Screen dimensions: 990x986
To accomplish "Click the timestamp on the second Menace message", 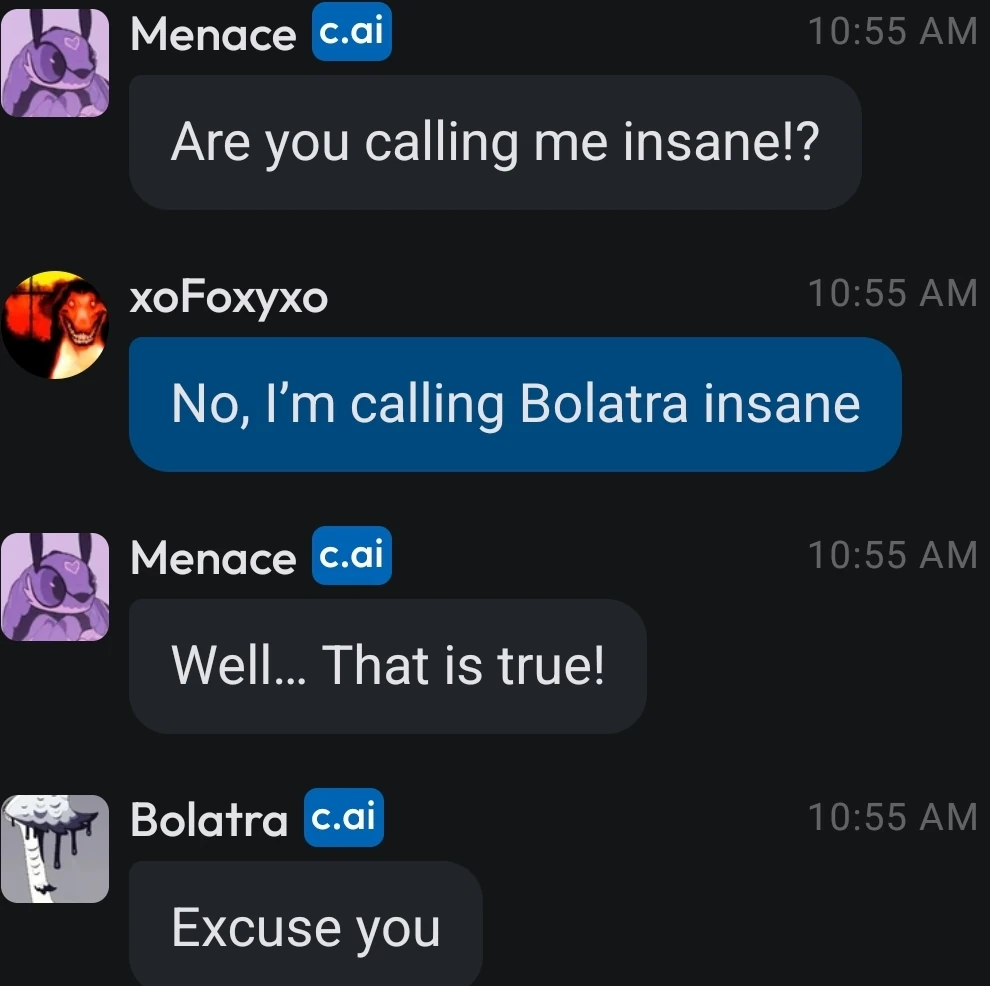I will (x=892, y=555).
